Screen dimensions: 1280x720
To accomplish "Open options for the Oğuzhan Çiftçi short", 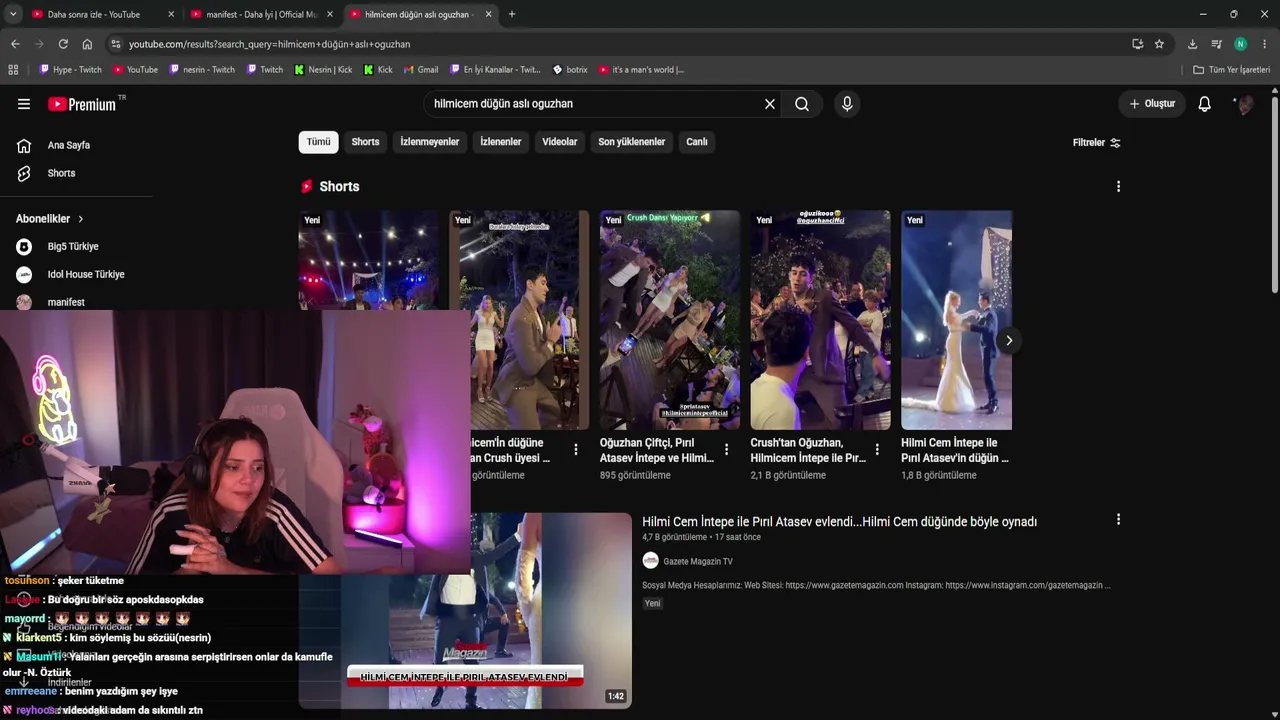I will coord(727,450).
